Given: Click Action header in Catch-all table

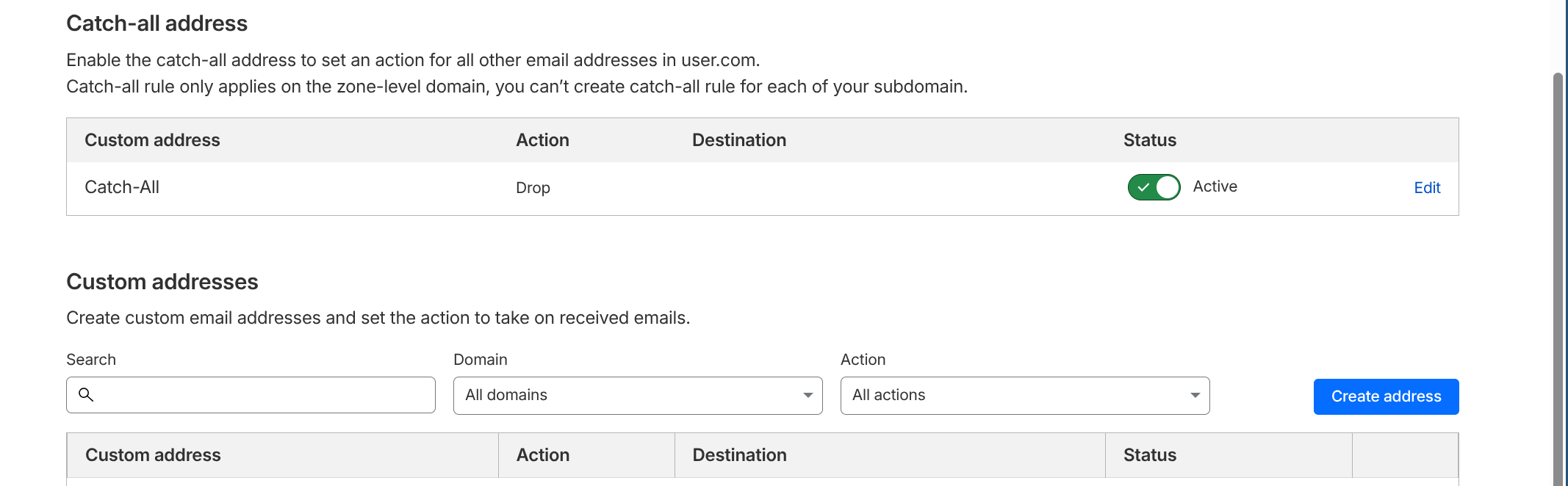Looking at the screenshot, I should [x=542, y=140].
